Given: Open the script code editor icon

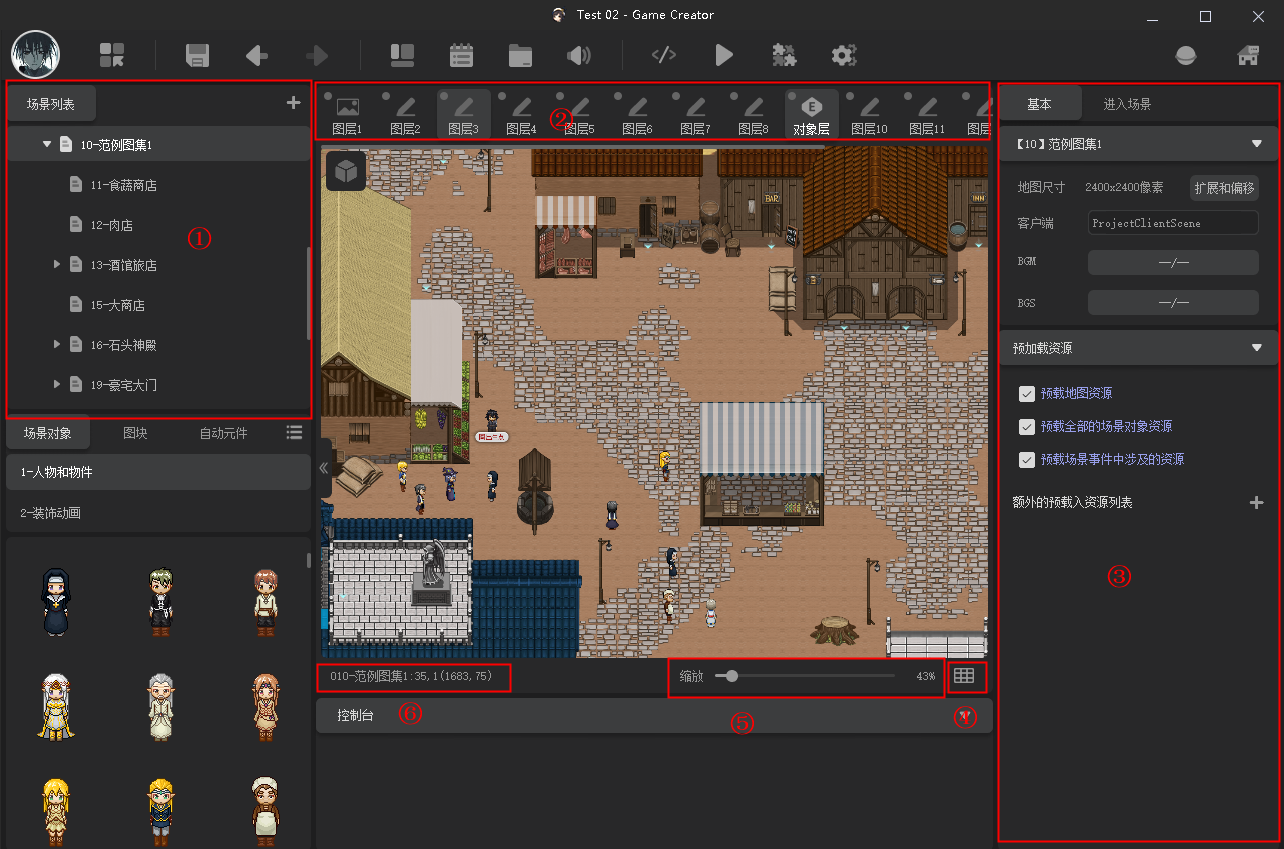Looking at the screenshot, I should [x=664, y=55].
